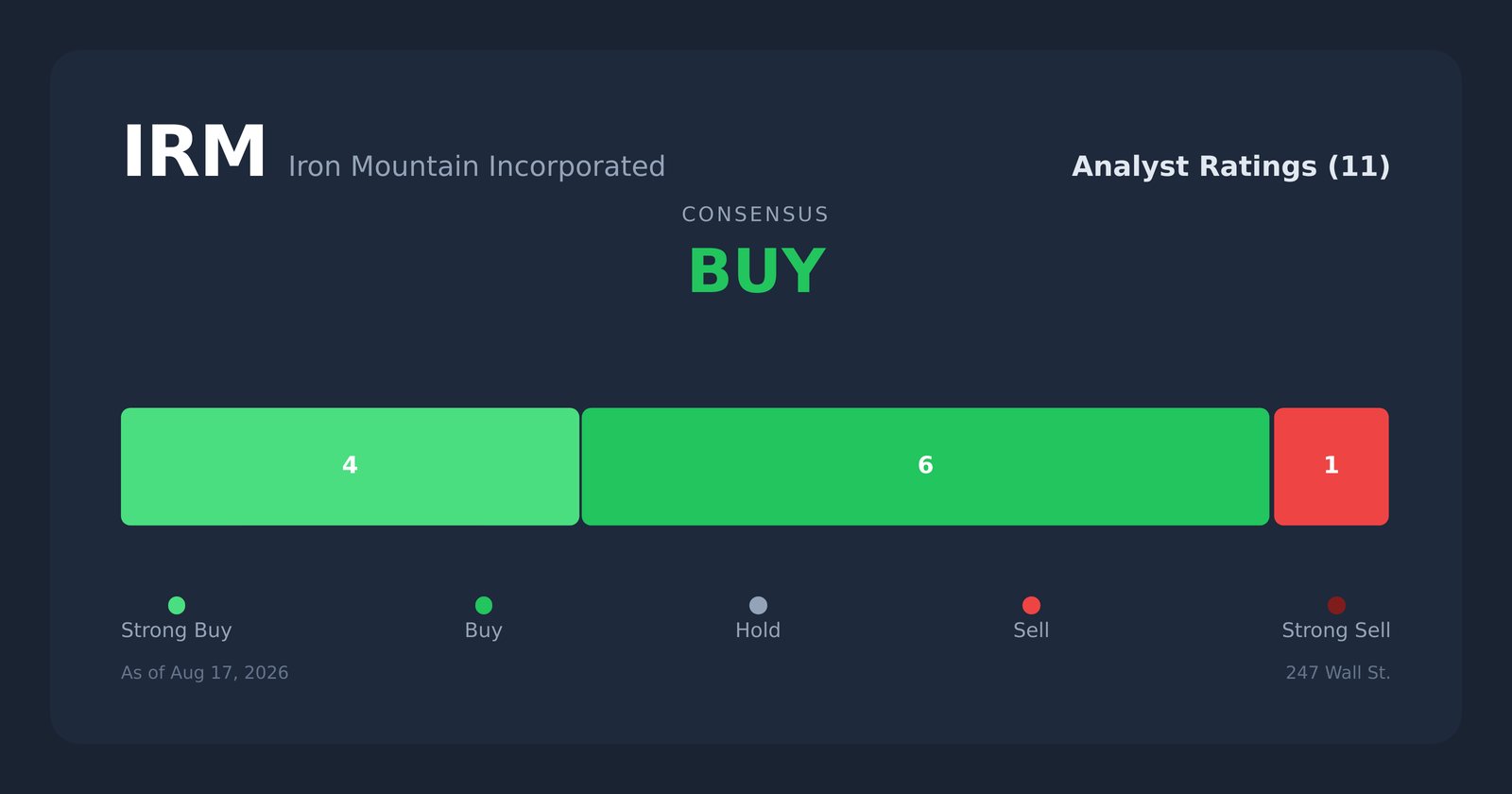
Task: Click the As of Aug 17, 2026 date
Action: (x=205, y=673)
